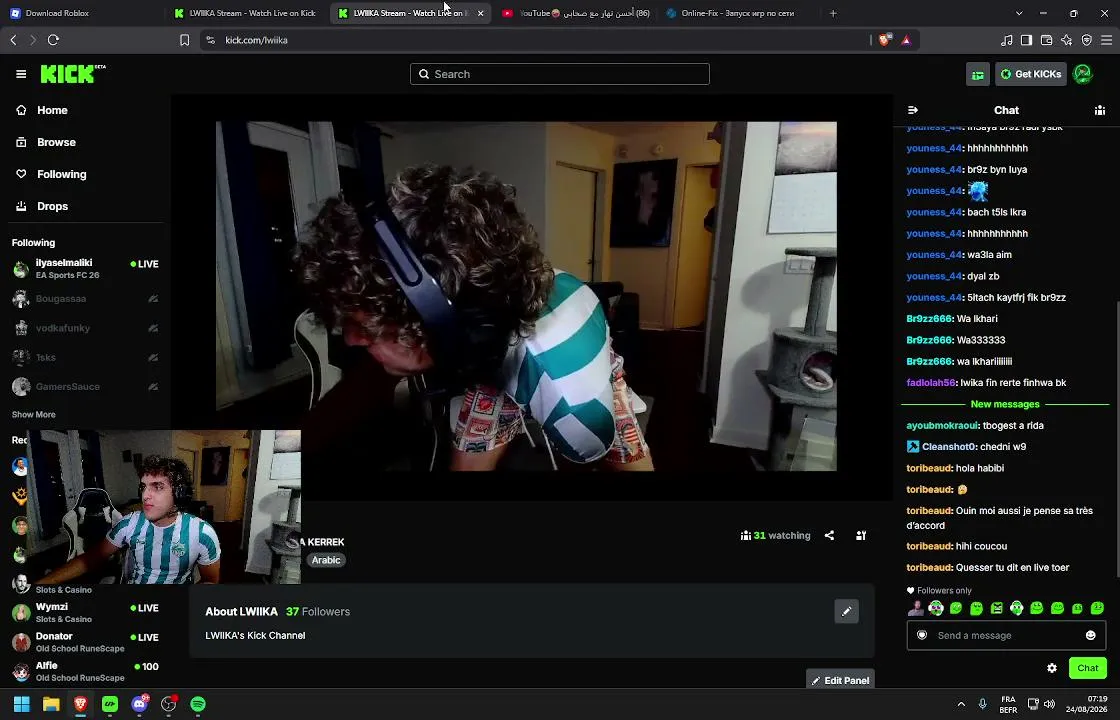
Task: Open the emoji picker smiley icon
Action: [1091, 635]
